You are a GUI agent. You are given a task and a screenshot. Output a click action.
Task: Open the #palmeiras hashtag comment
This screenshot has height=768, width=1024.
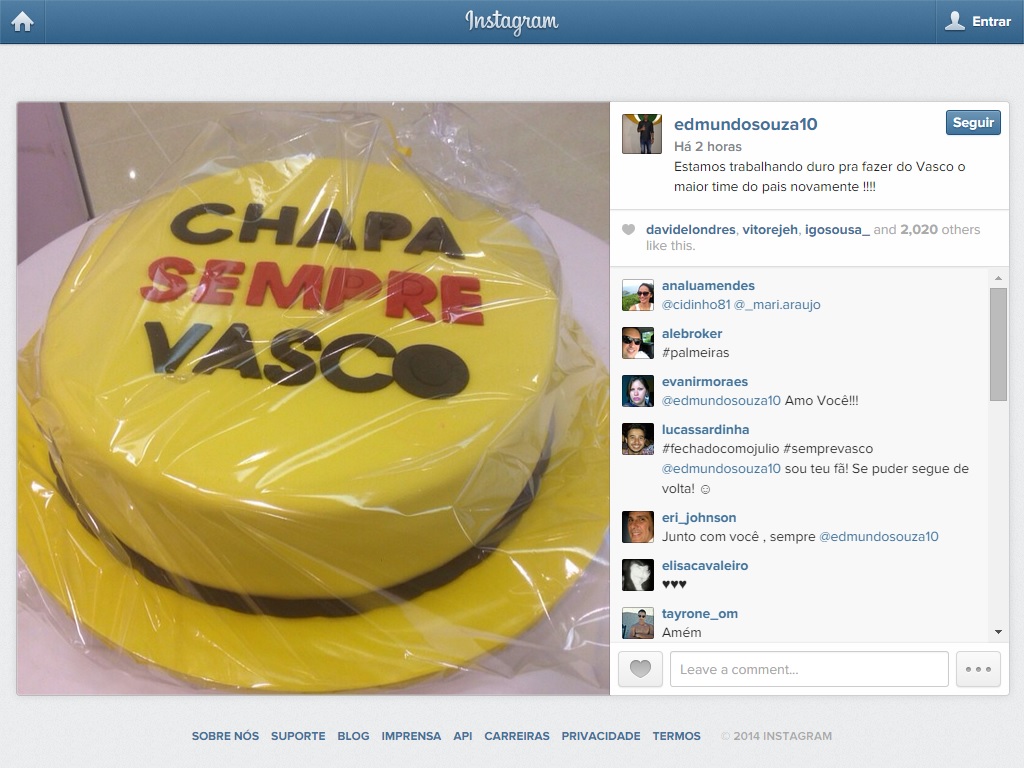[696, 353]
